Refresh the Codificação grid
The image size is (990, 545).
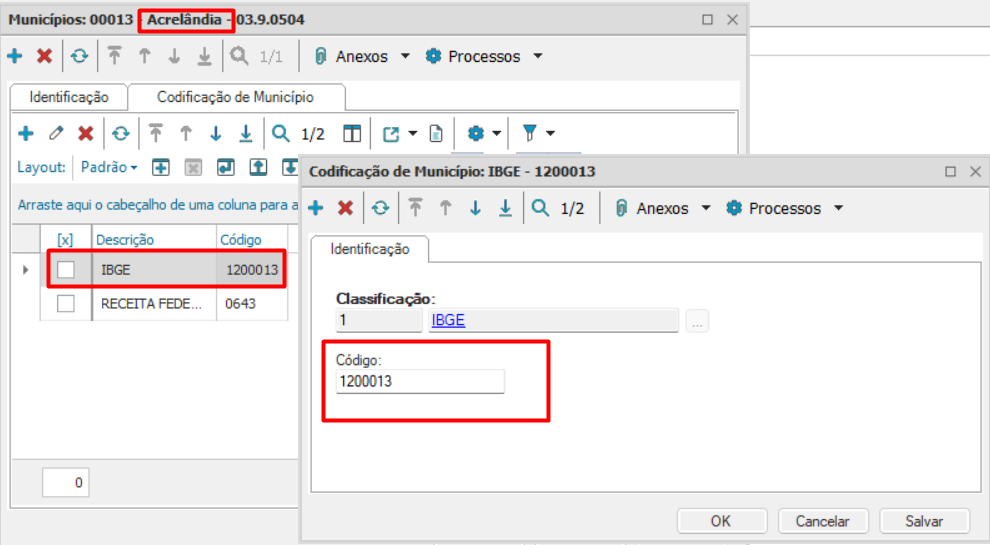pos(121,133)
